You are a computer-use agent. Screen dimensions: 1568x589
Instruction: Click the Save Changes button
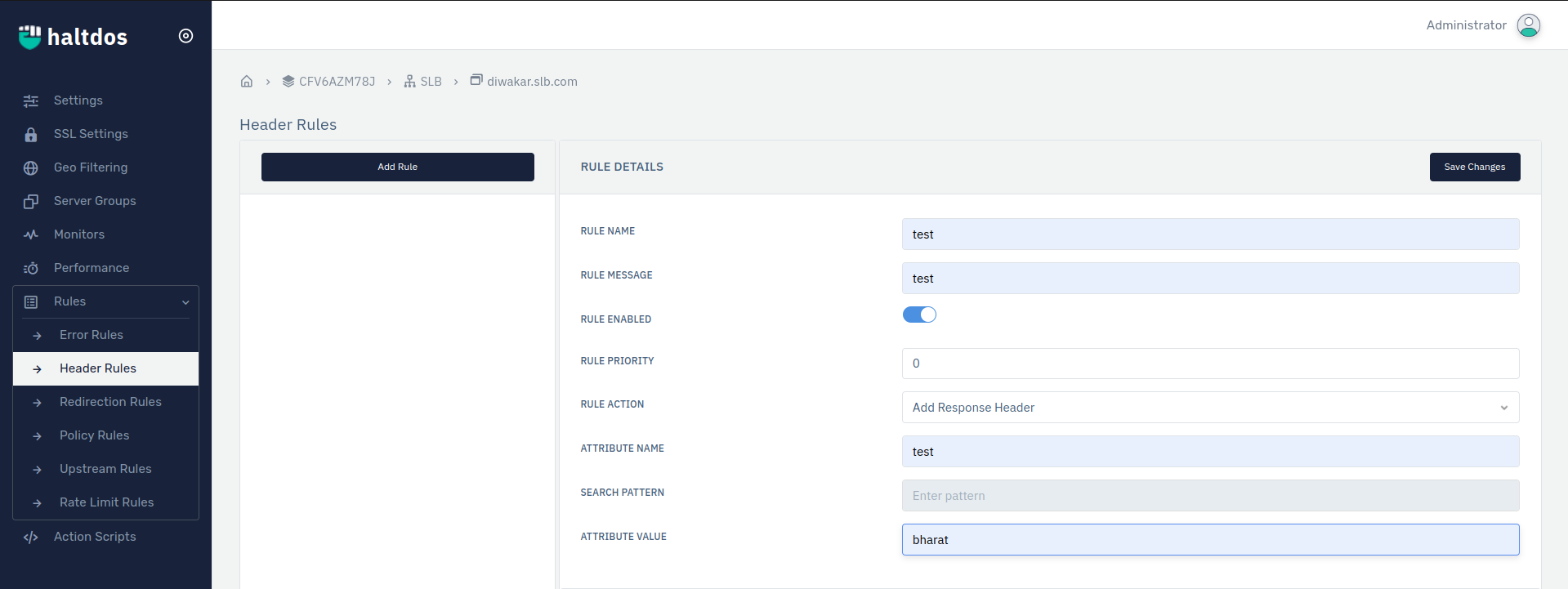(1474, 167)
